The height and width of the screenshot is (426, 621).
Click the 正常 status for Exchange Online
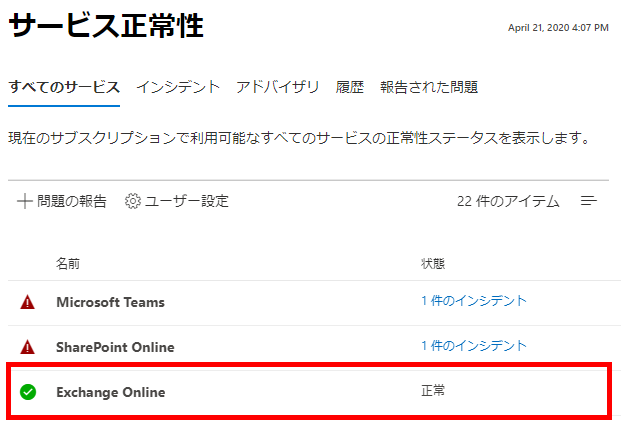(433, 391)
